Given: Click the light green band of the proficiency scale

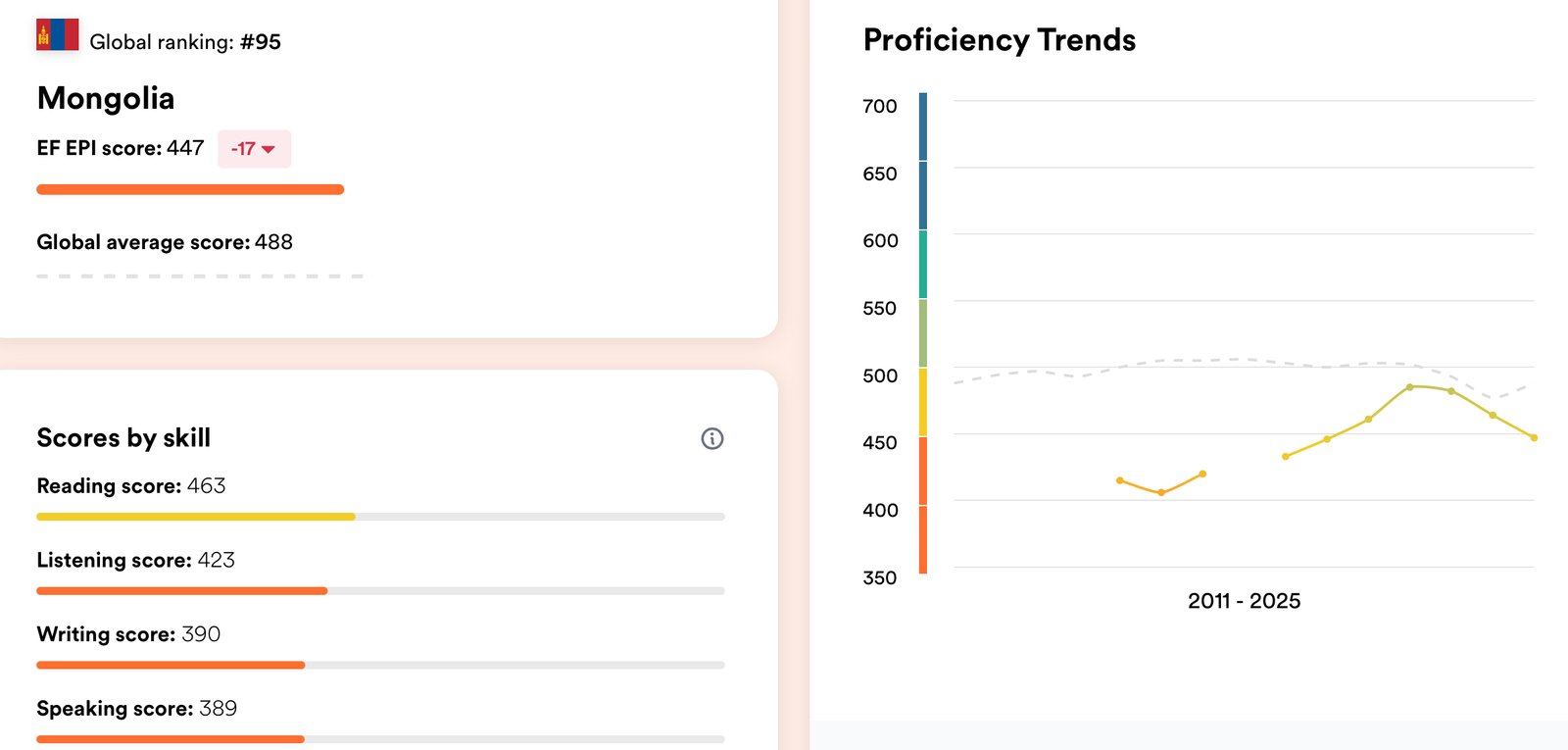Looking at the screenshot, I should [923, 333].
